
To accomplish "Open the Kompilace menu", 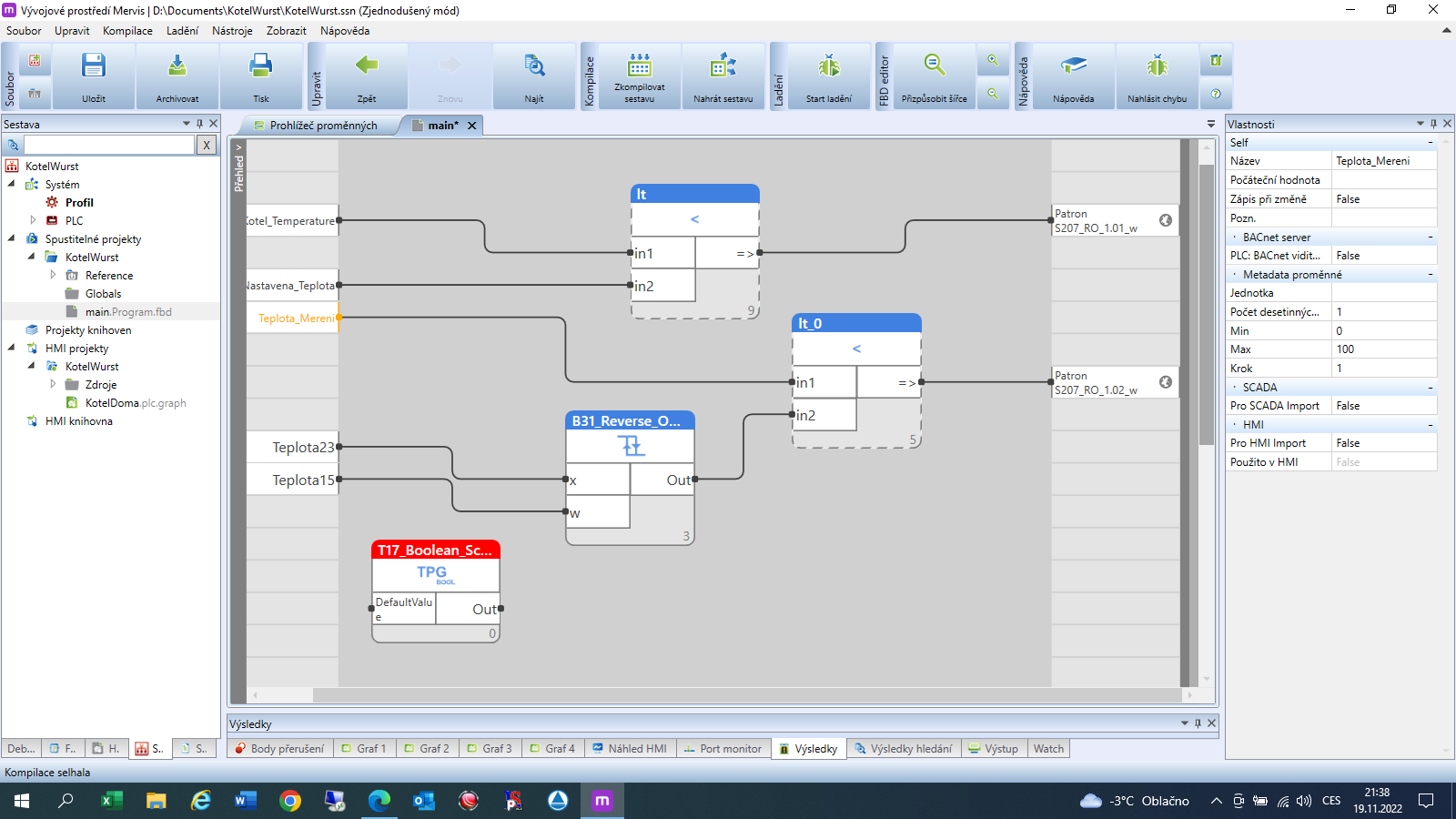I will (127, 30).
